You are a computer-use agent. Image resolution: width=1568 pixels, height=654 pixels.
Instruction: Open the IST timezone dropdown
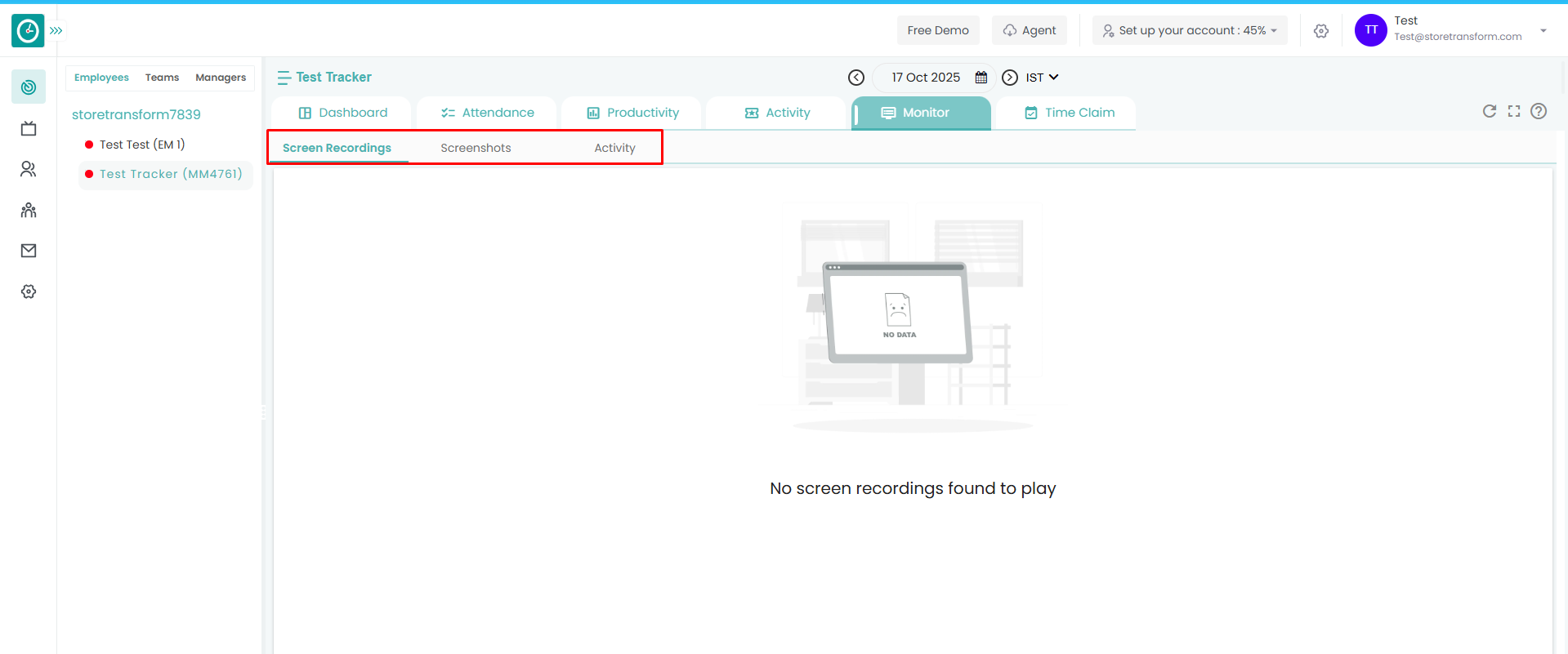[1042, 78]
